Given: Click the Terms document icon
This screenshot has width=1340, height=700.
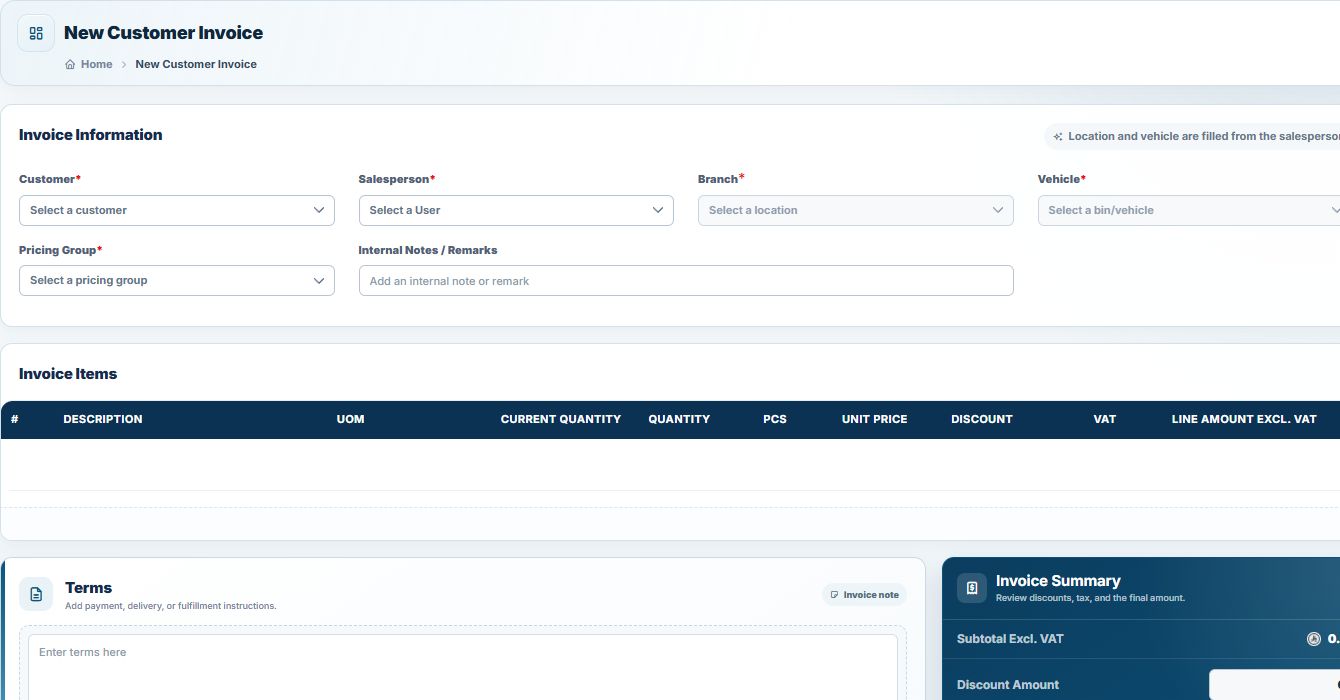Looking at the screenshot, I should coord(36,594).
